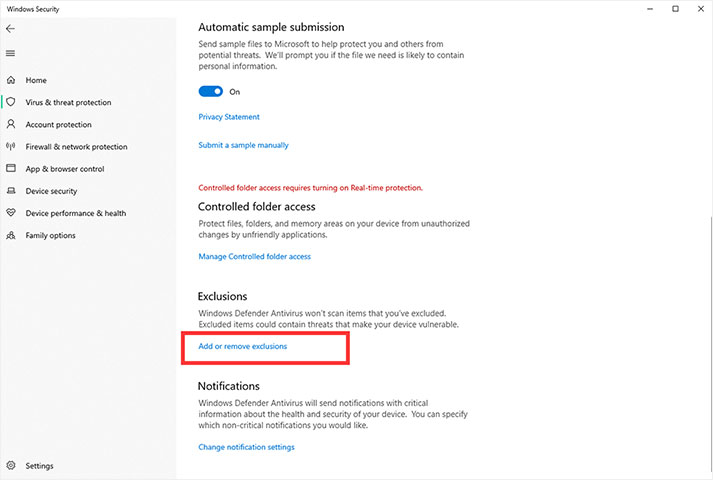Open the Family options people icon
The width and height of the screenshot is (713, 480).
[11, 235]
